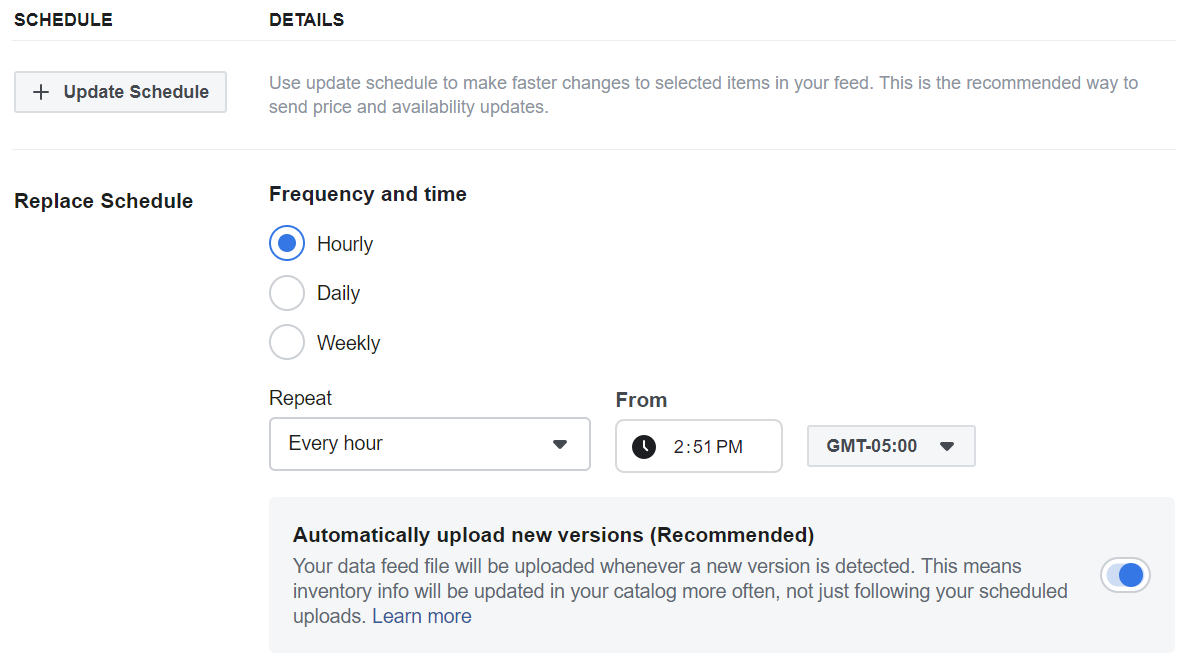Click the DETAILS column header
This screenshot has height=669, width=1192.
(x=306, y=20)
